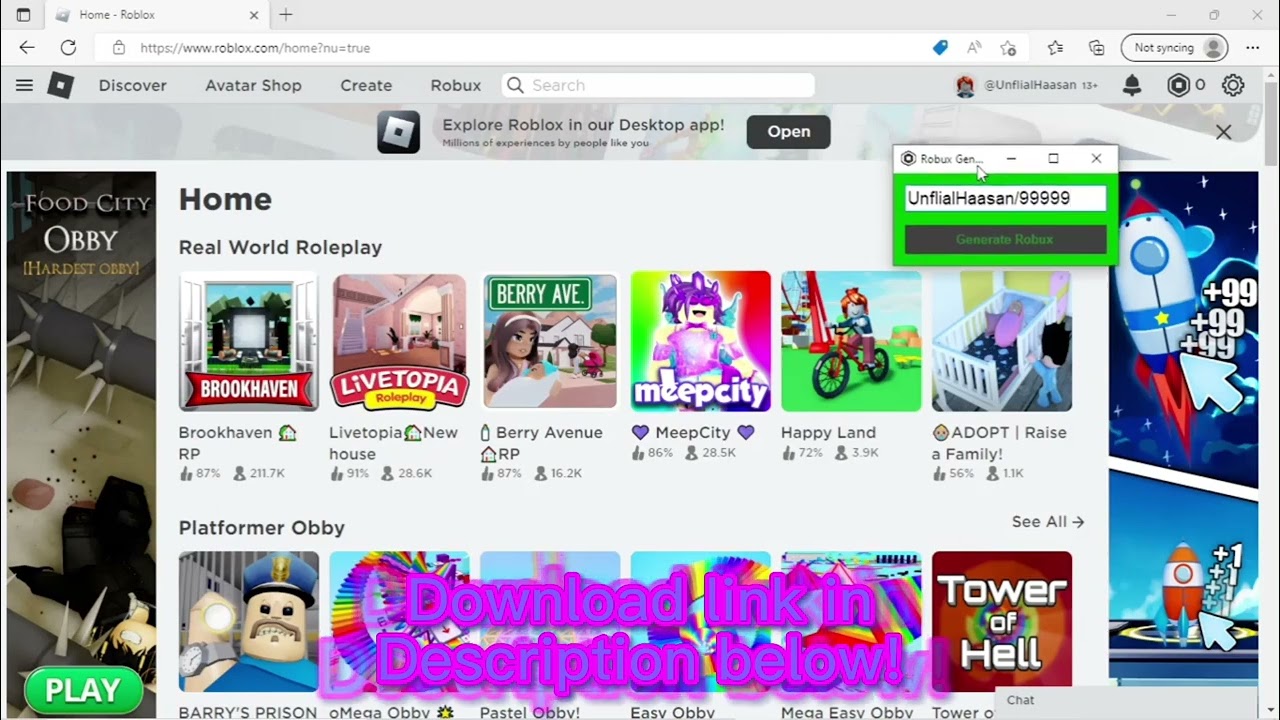Viewport: 1280px width, 720px height.
Task: Open the read aloud icon
Action: click(x=974, y=47)
